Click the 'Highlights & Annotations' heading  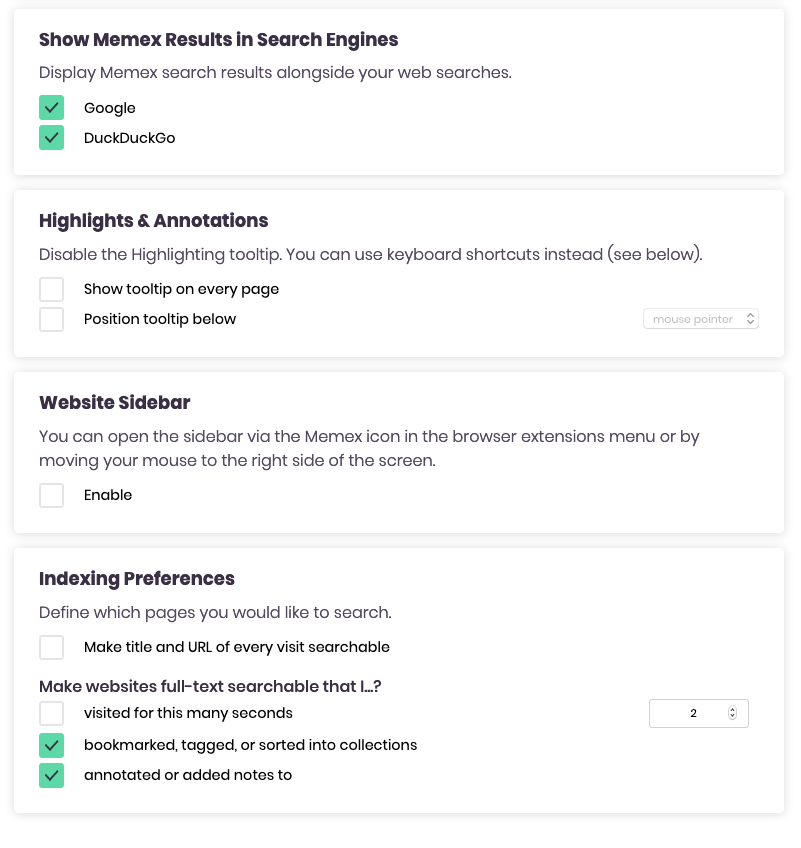click(153, 220)
